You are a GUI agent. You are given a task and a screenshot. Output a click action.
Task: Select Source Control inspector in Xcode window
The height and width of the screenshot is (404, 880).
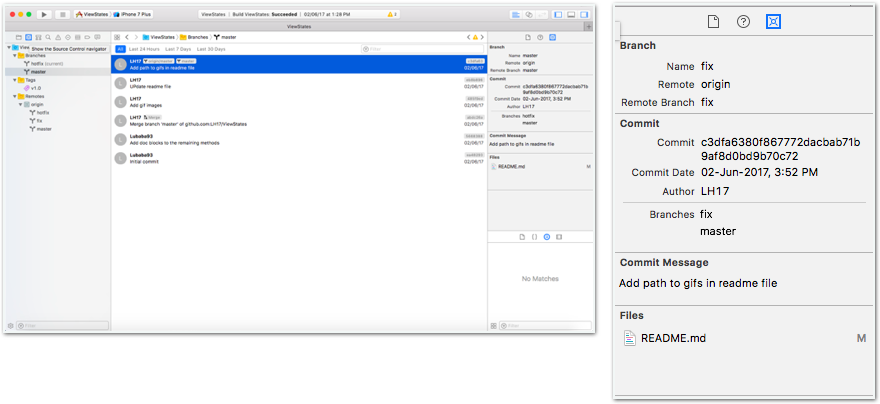(x=552, y=37)
